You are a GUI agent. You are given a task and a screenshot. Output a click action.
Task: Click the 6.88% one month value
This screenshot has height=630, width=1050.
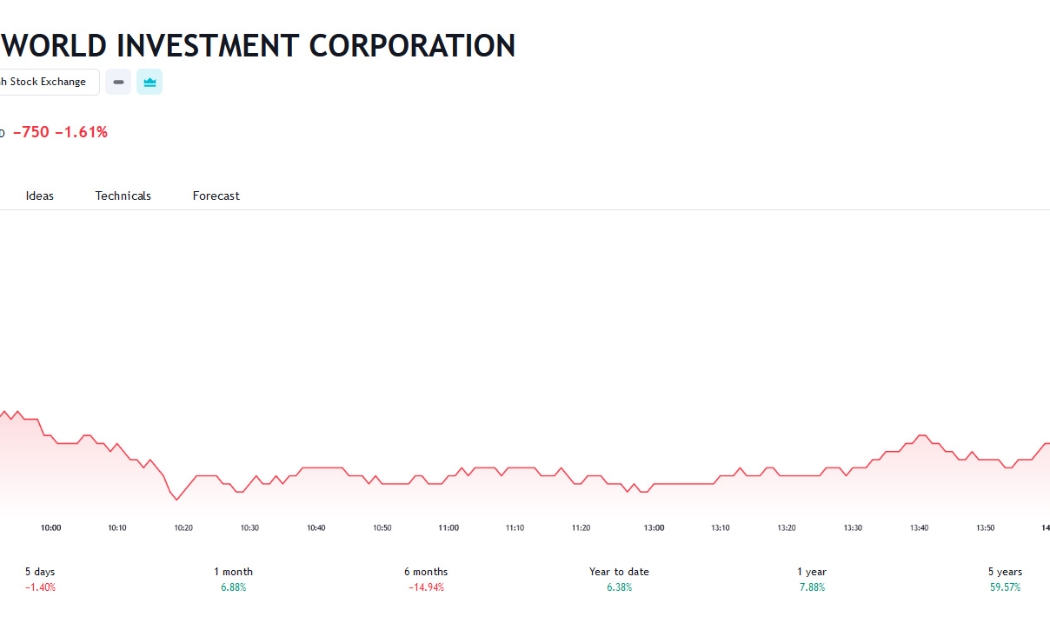tap(234, 587)
